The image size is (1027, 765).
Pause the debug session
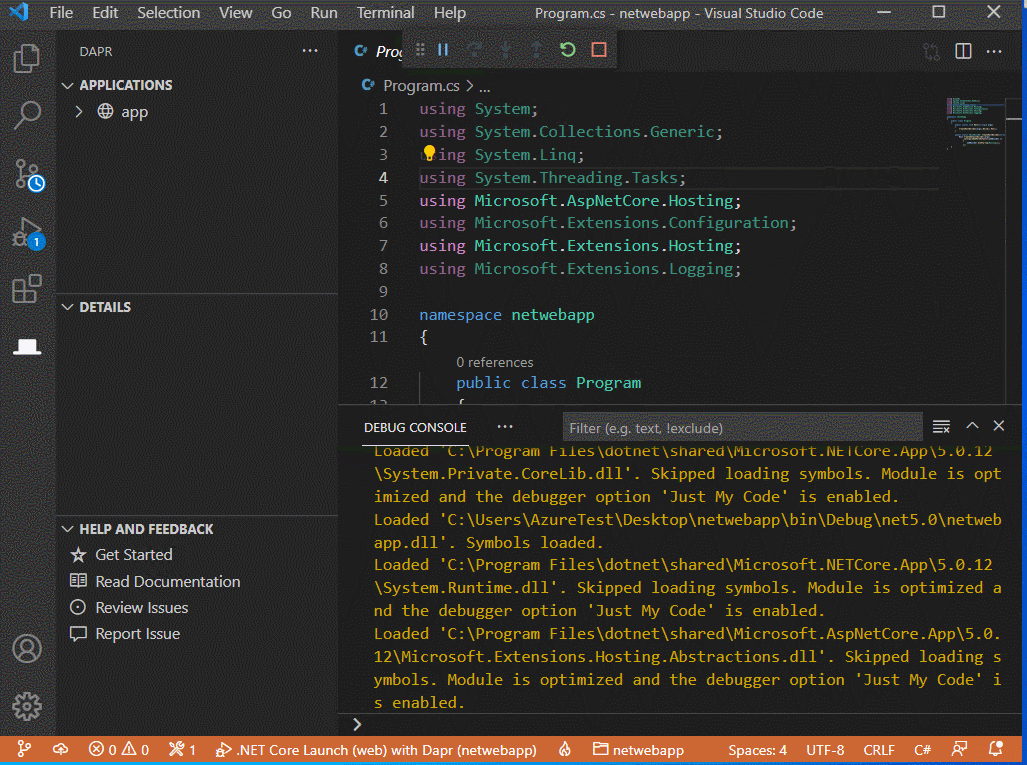(443, 50)
